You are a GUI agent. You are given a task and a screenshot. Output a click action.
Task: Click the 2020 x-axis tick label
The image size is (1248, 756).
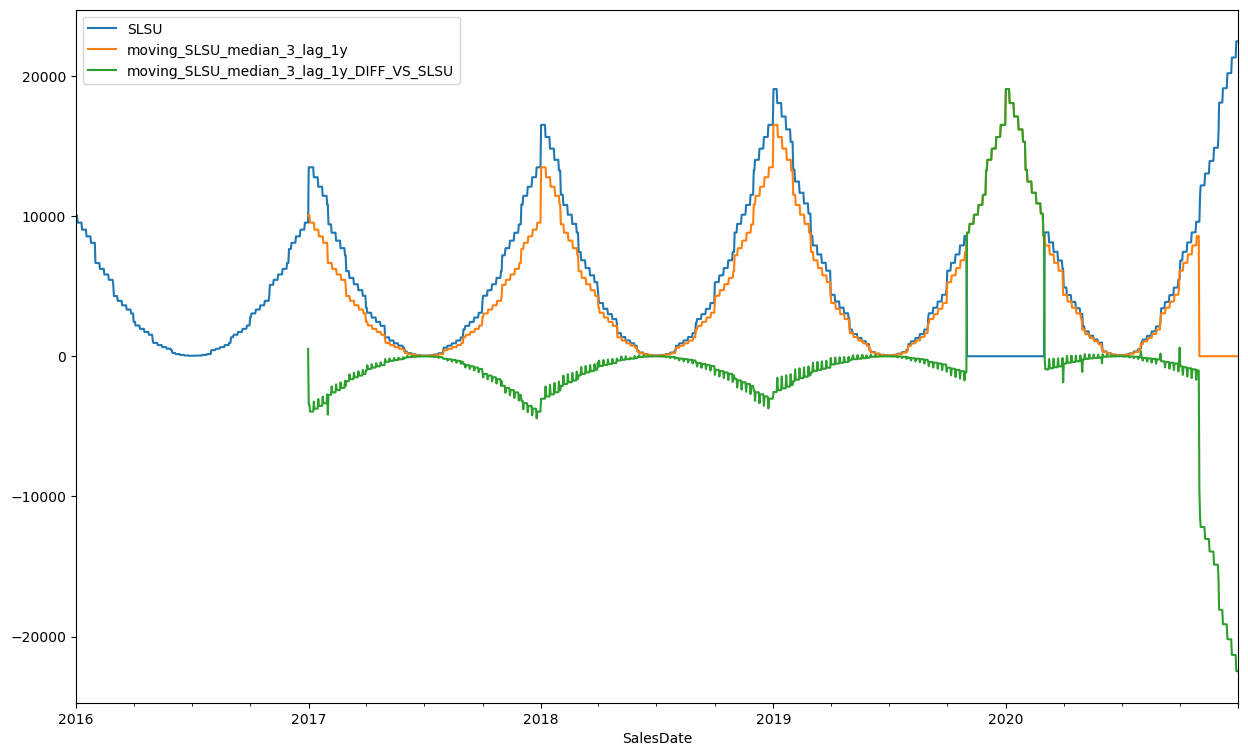point(1005,718)
